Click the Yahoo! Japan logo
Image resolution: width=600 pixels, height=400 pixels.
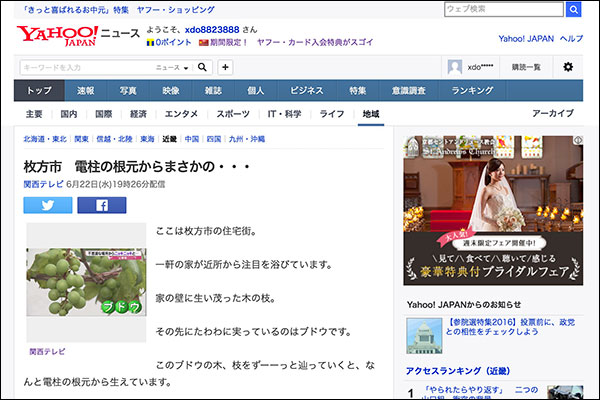(x=57, y=36)
